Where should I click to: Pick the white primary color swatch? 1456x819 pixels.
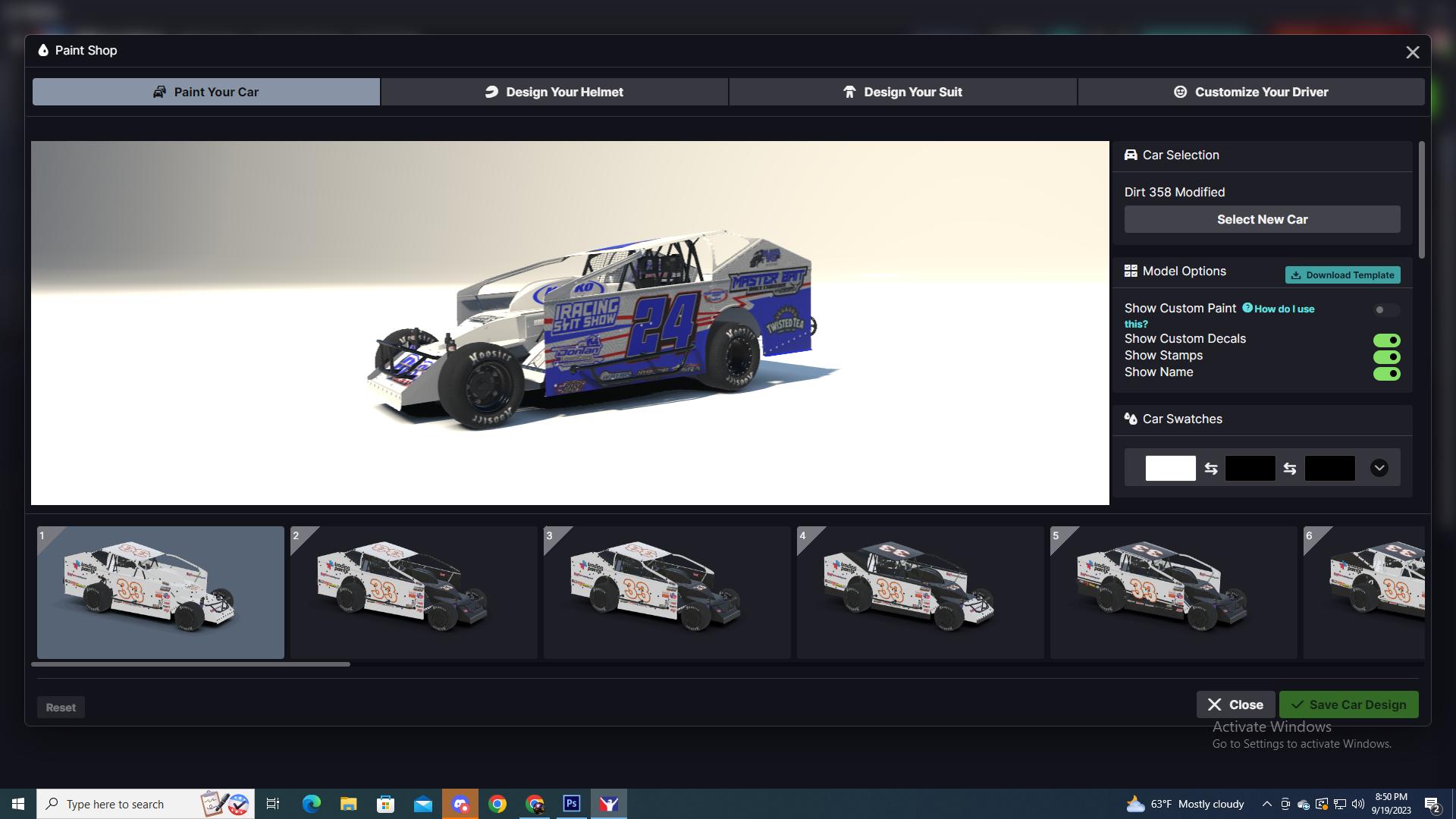[x=1170, y=468]
